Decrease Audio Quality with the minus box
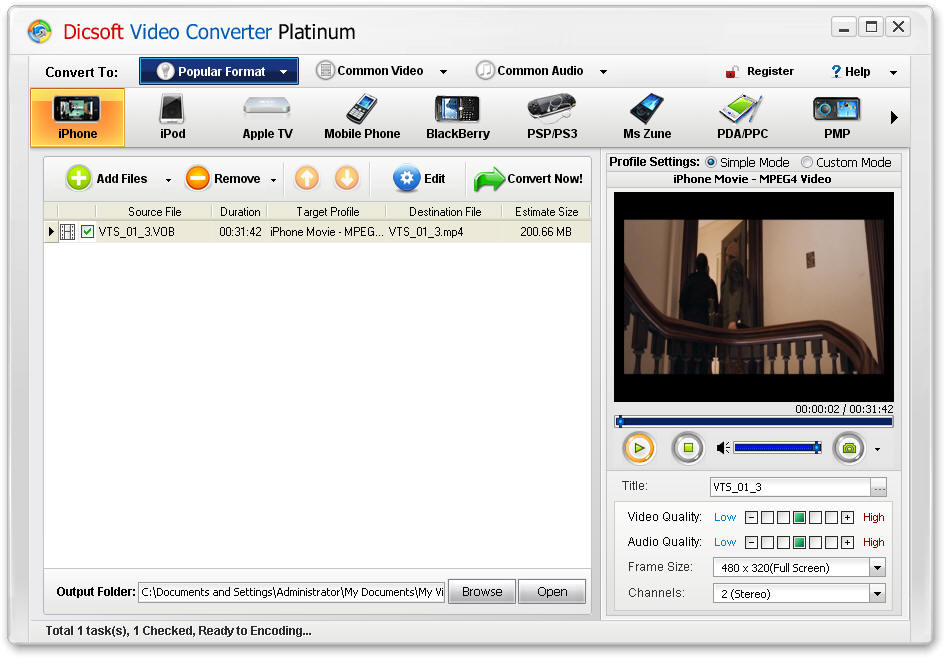This screenshot has width=945, height=658. tap(751, 542)
